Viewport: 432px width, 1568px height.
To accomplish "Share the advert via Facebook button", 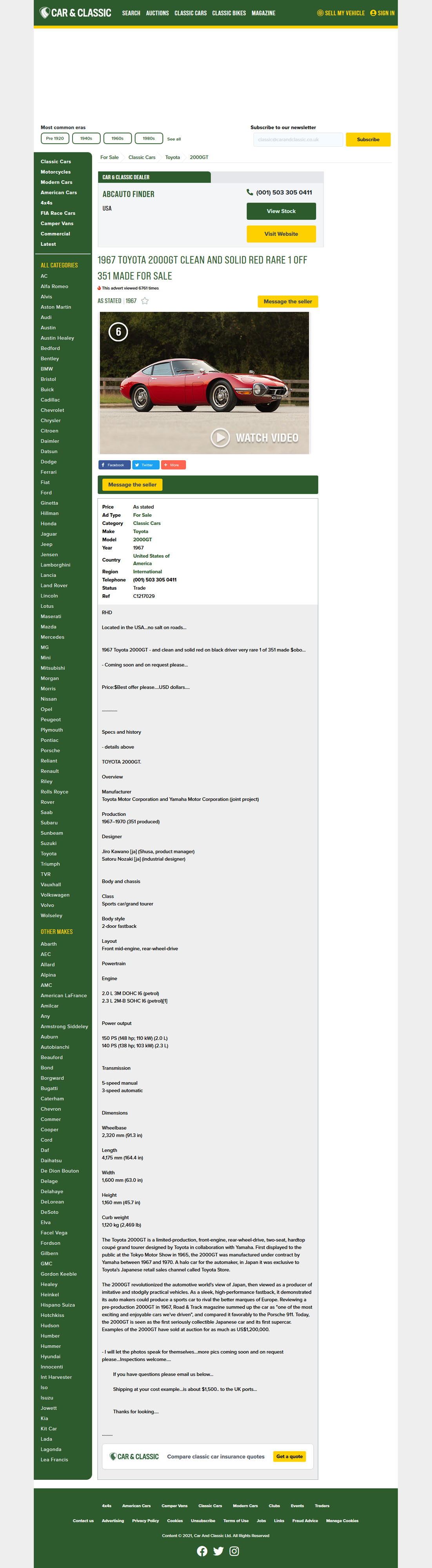I will 114,465.
